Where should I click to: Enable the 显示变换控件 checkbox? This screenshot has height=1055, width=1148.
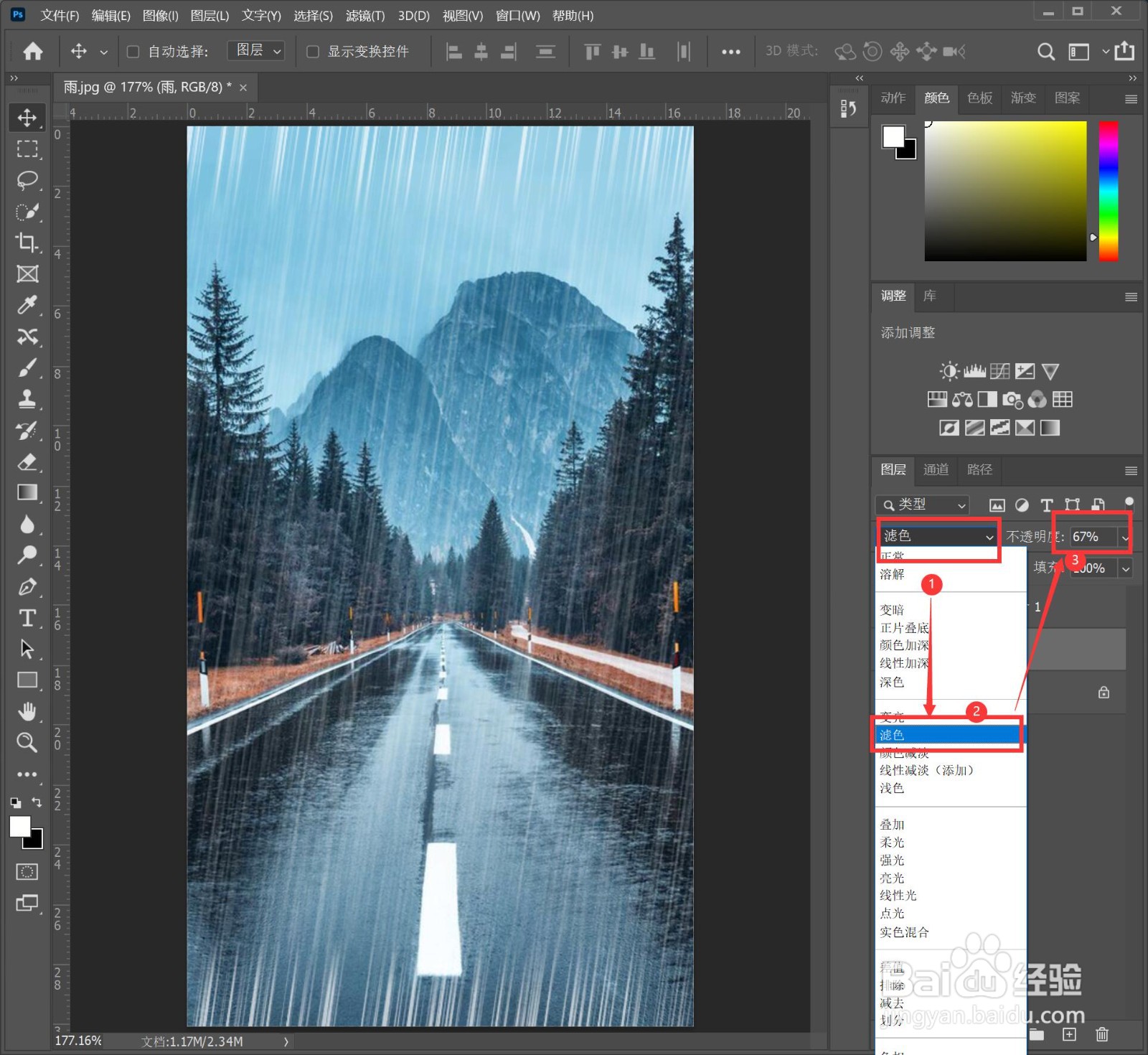click(313, 52)
